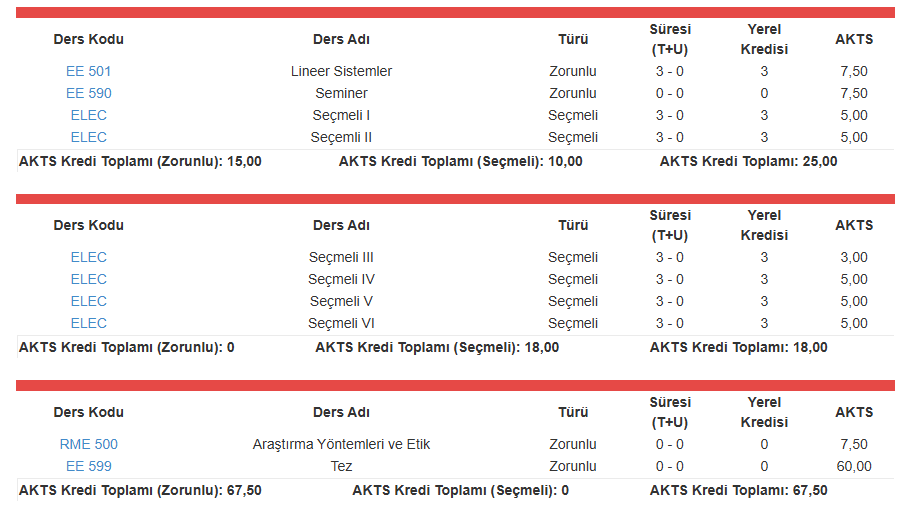Open the ELEC link beside Seçmeli III
Screen dimensions: 898x527
88,257
